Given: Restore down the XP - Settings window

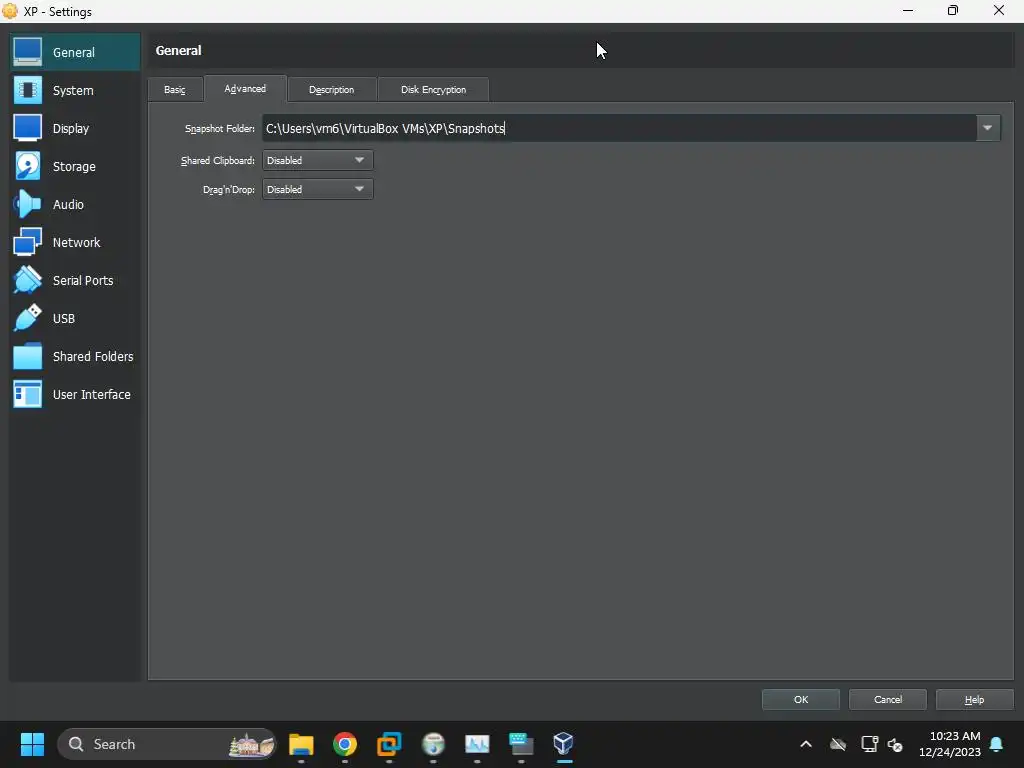Looking at the screenshot, I should click(953, 10).
